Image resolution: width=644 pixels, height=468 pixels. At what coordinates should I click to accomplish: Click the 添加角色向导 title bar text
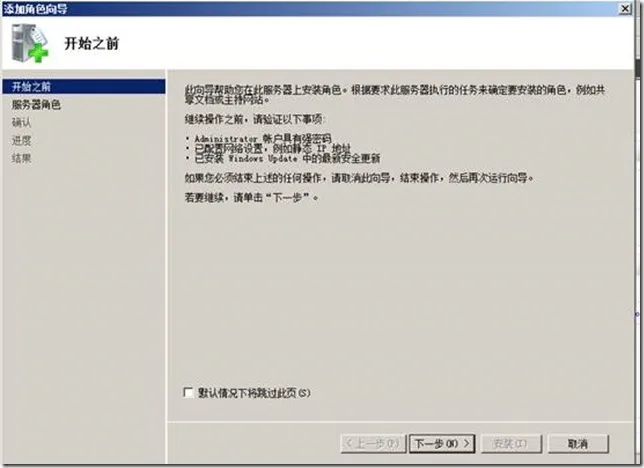35,9
